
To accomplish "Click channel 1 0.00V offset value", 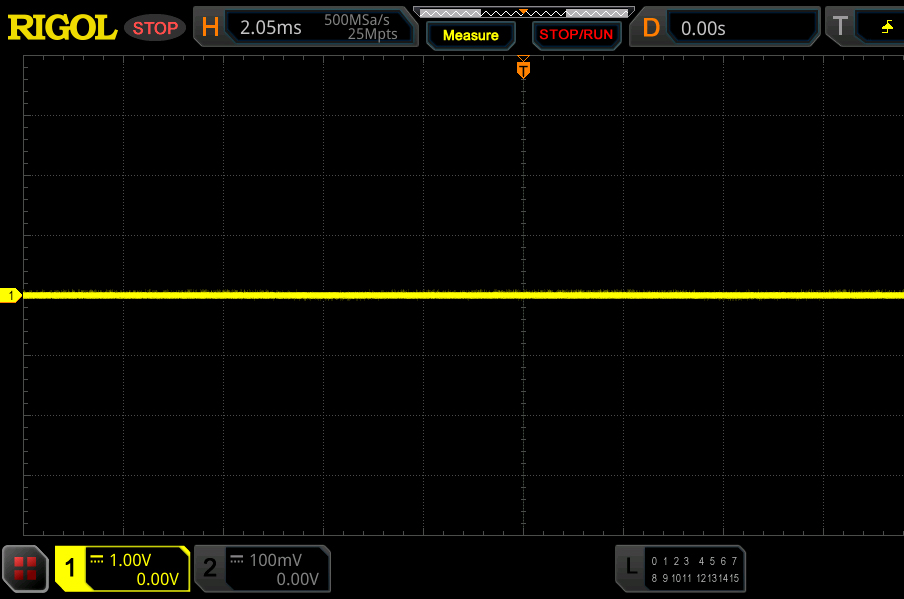I will 157,579.
